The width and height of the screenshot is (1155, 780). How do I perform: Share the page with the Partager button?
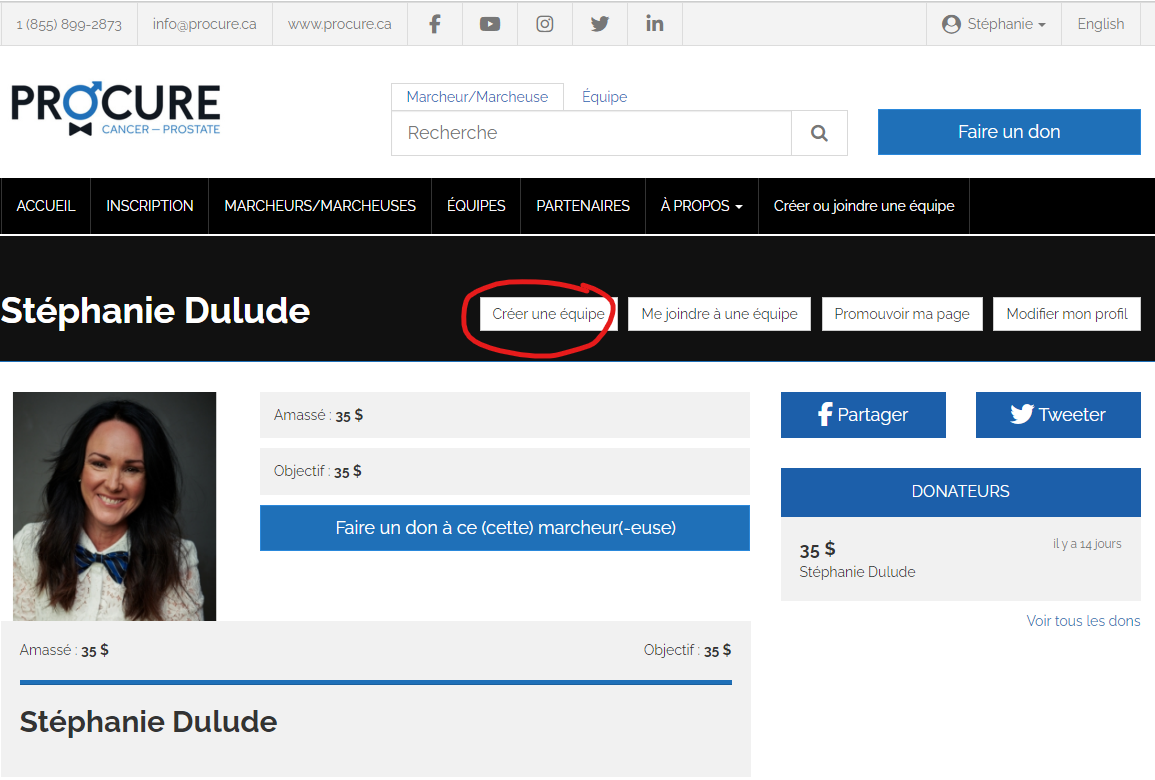pyautogui.click(x=862, y=414)
